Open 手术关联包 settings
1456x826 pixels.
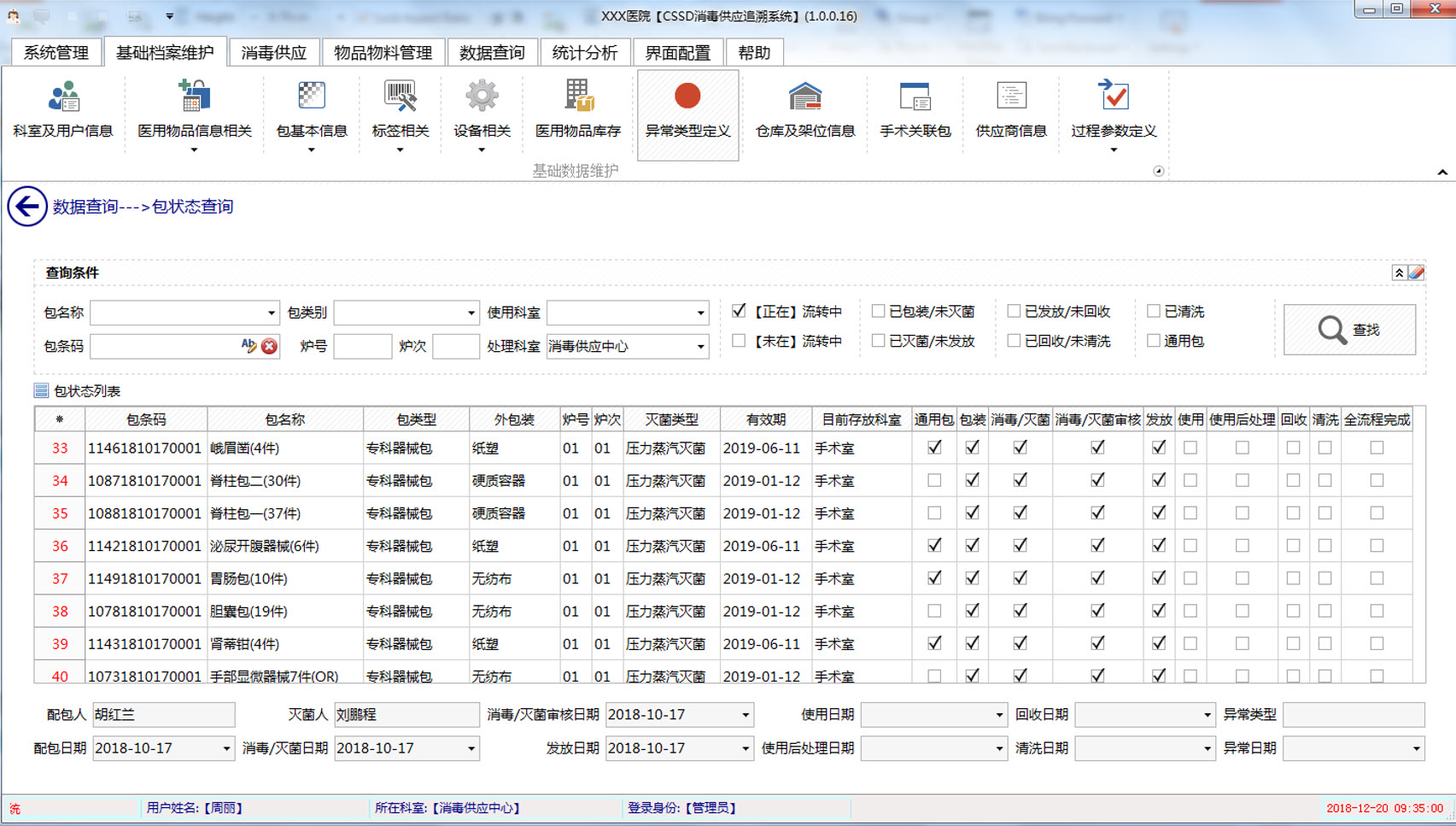[914, 109]
